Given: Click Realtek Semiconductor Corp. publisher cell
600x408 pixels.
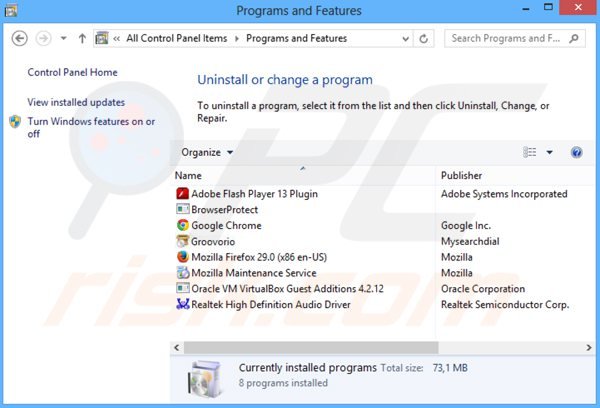Looking at the screenshot, I should pos(505,305).
